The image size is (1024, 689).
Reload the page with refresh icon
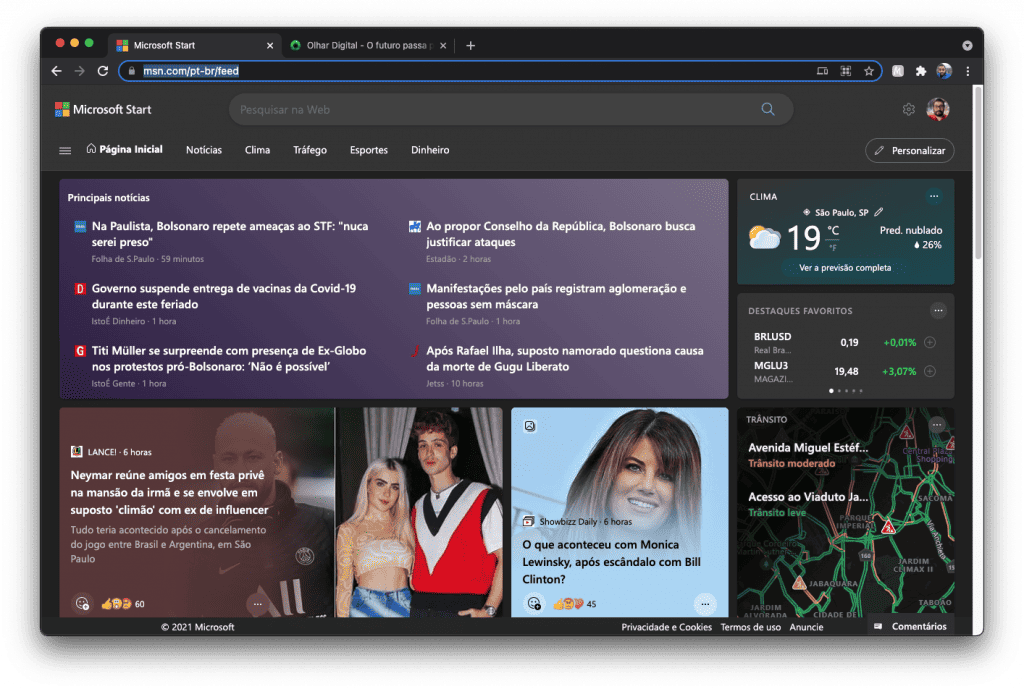point(103,71)
